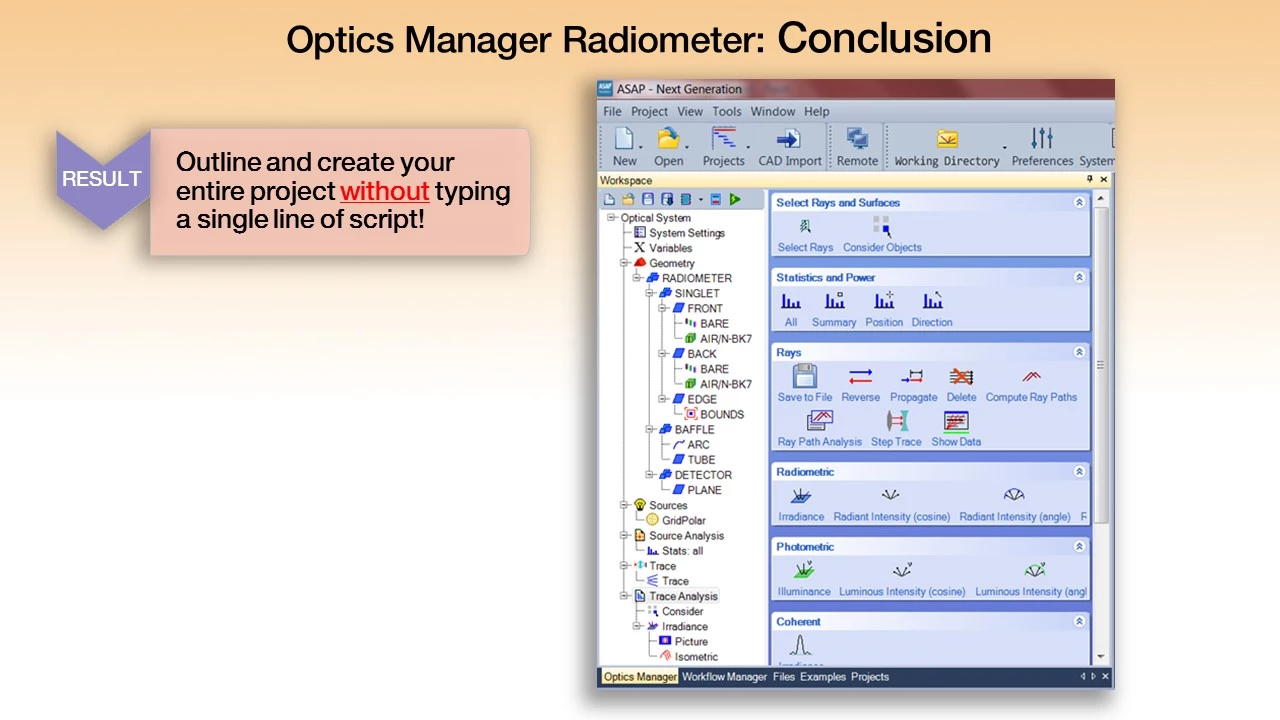Select the GridPolar source tree item
This screenshot has height=720, width=1280.
point(683,520)
